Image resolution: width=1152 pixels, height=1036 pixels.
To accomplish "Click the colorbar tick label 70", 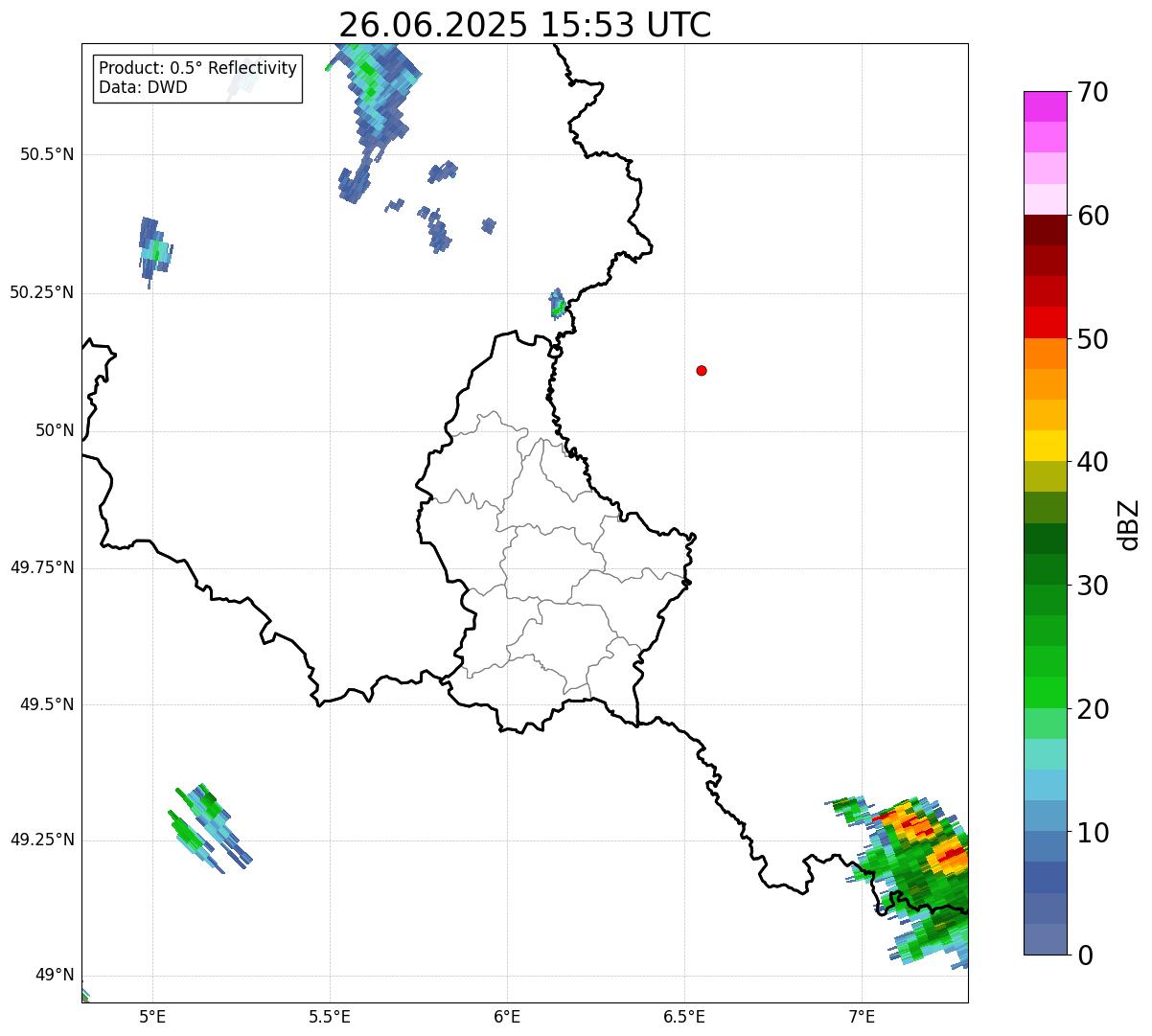I will 1092,92.
